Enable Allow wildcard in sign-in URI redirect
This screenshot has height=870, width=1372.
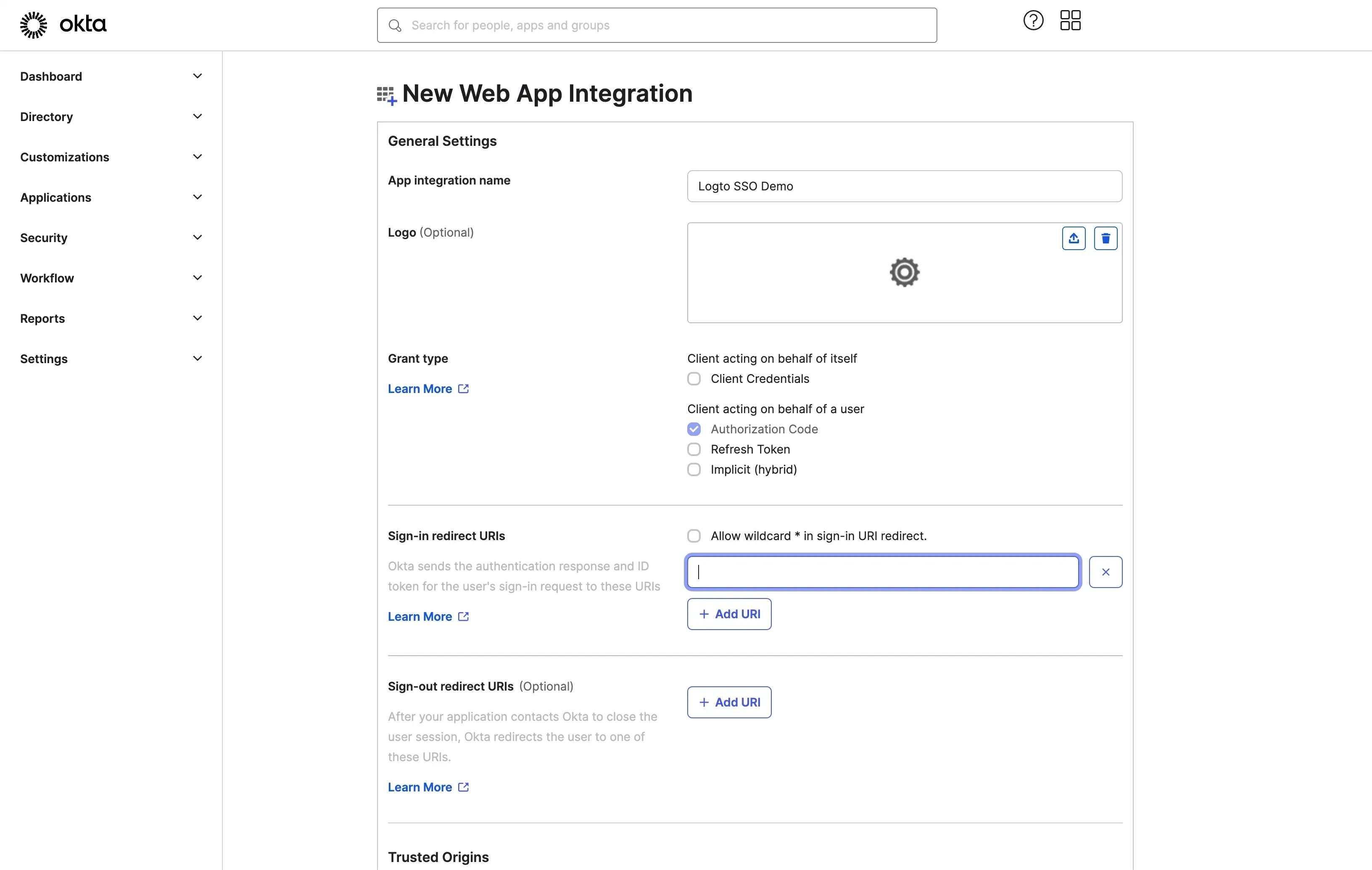click(693, 535)
